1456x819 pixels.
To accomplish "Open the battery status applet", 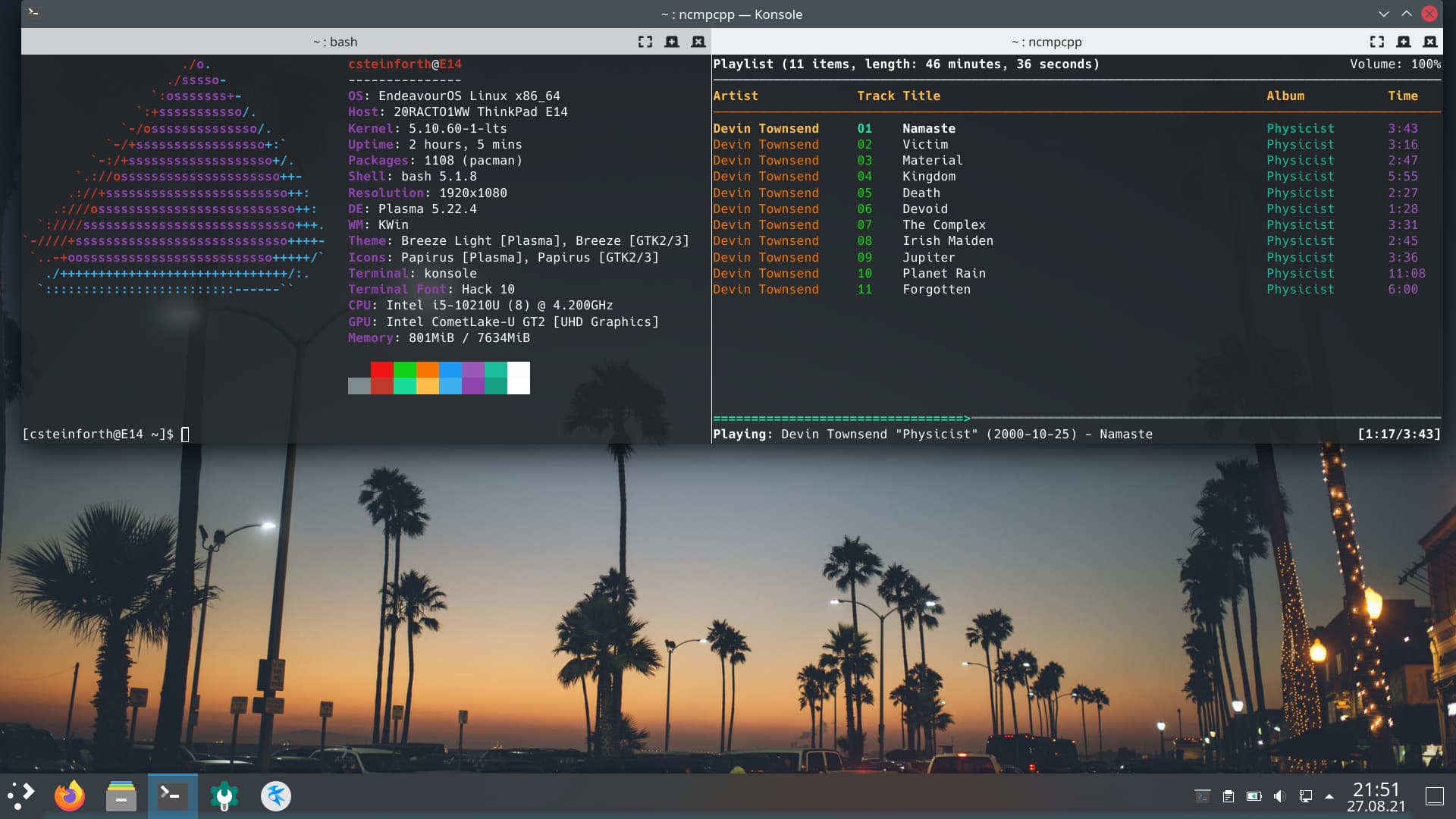I will [x=1254, y=796].
